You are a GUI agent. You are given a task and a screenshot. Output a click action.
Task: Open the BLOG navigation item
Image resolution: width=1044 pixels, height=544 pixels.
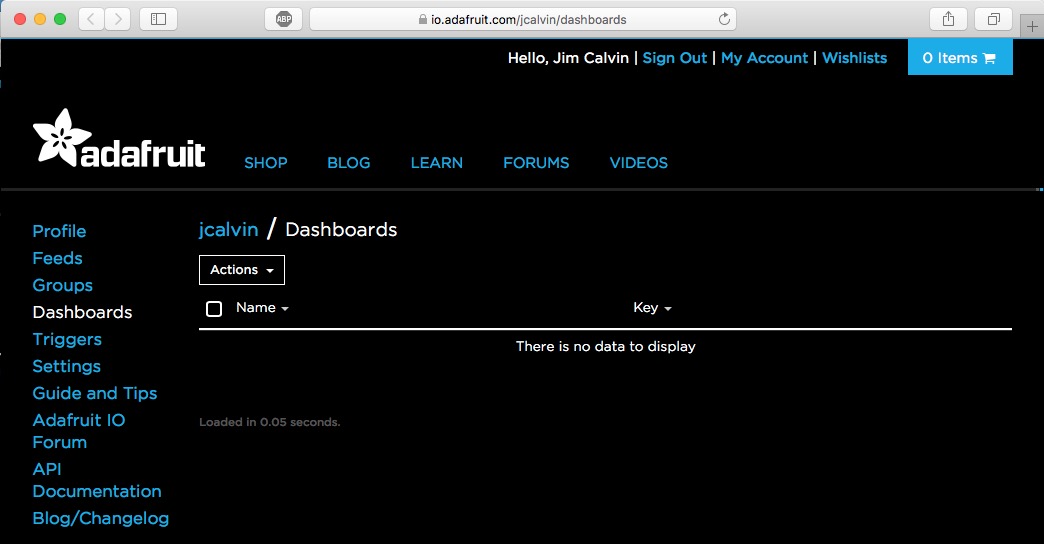click(x=349, y=163)
